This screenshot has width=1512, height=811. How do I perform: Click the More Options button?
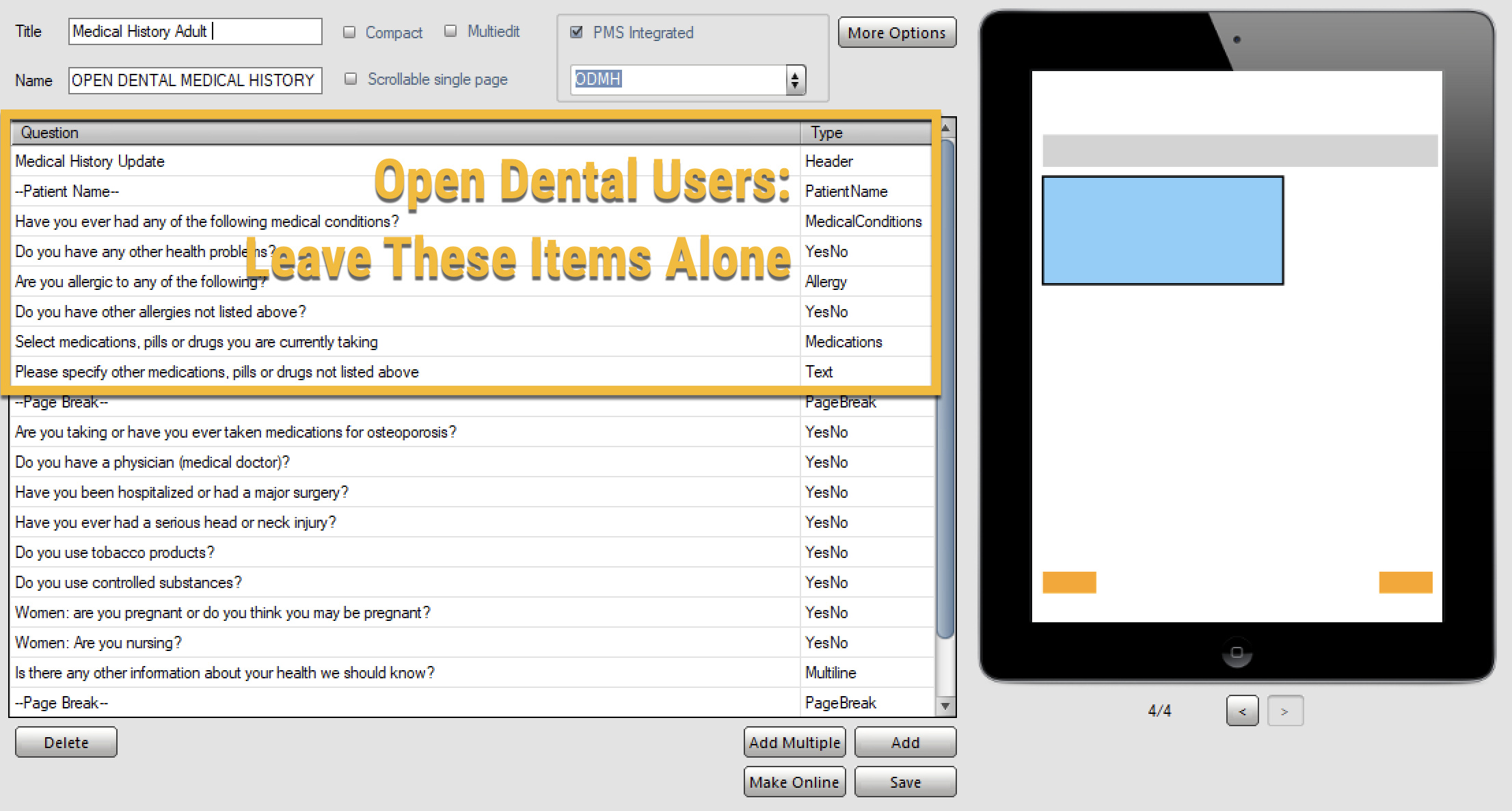(897, 32)
